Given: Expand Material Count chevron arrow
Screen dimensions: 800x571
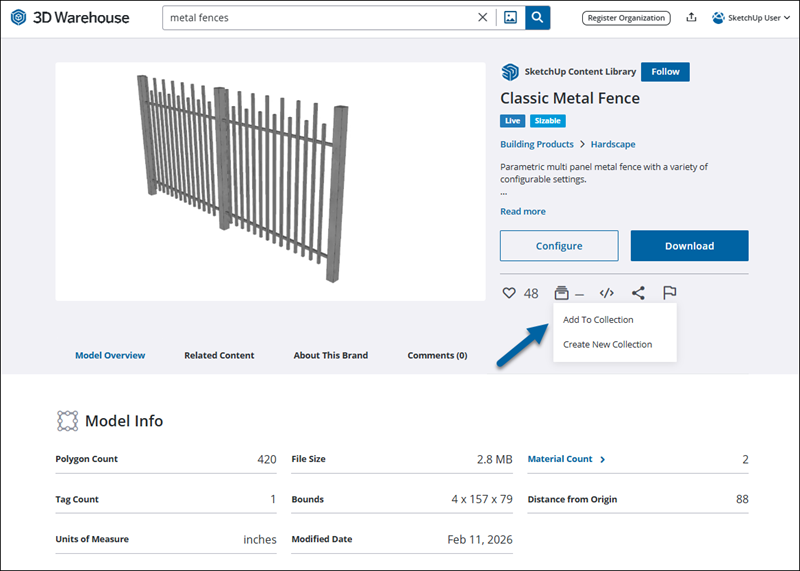Looking at the screenshot, I should (x=603, y=459).
